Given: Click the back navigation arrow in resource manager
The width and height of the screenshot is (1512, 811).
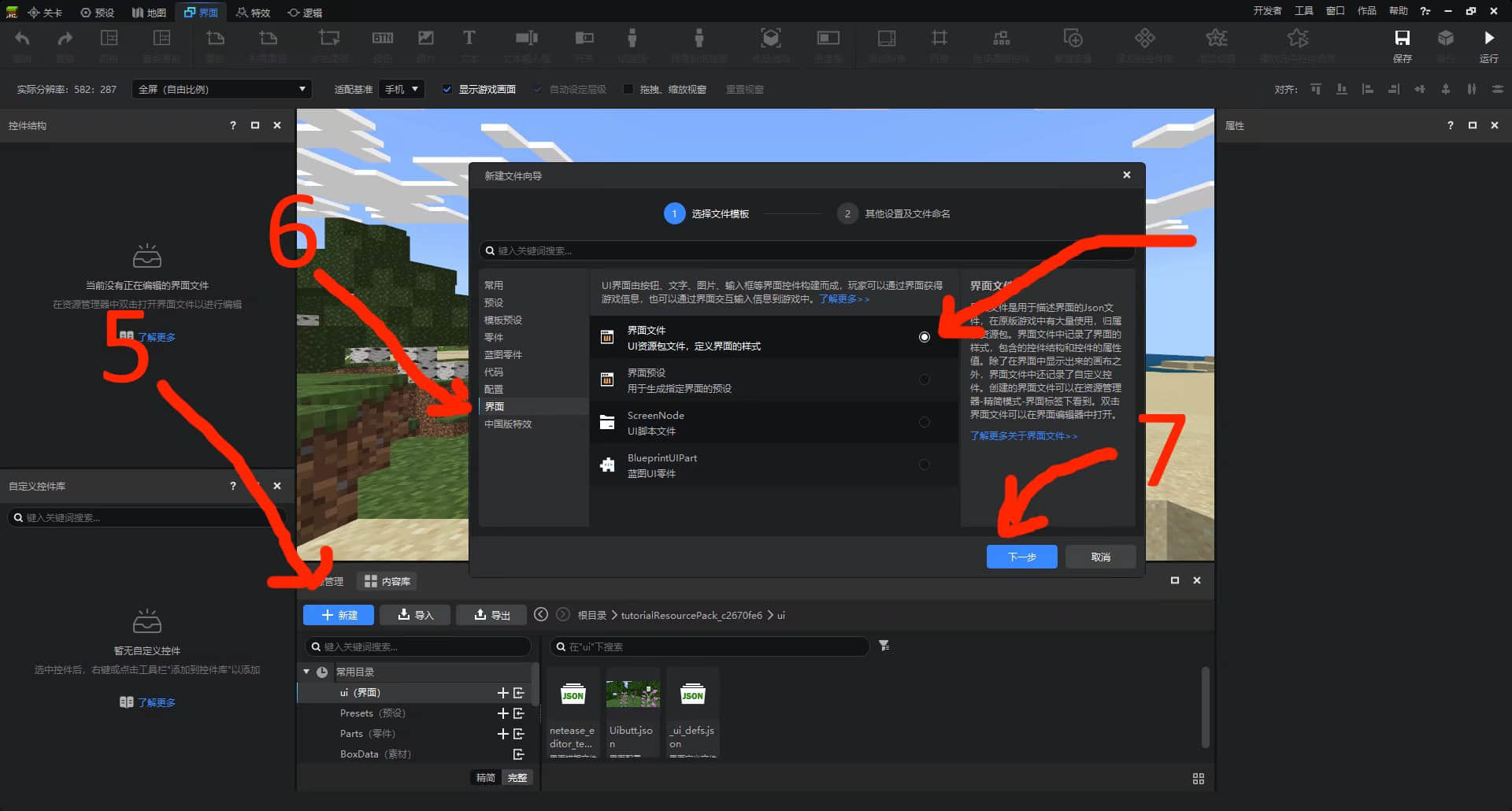Looking at the screenshot, I should point(541,614).
